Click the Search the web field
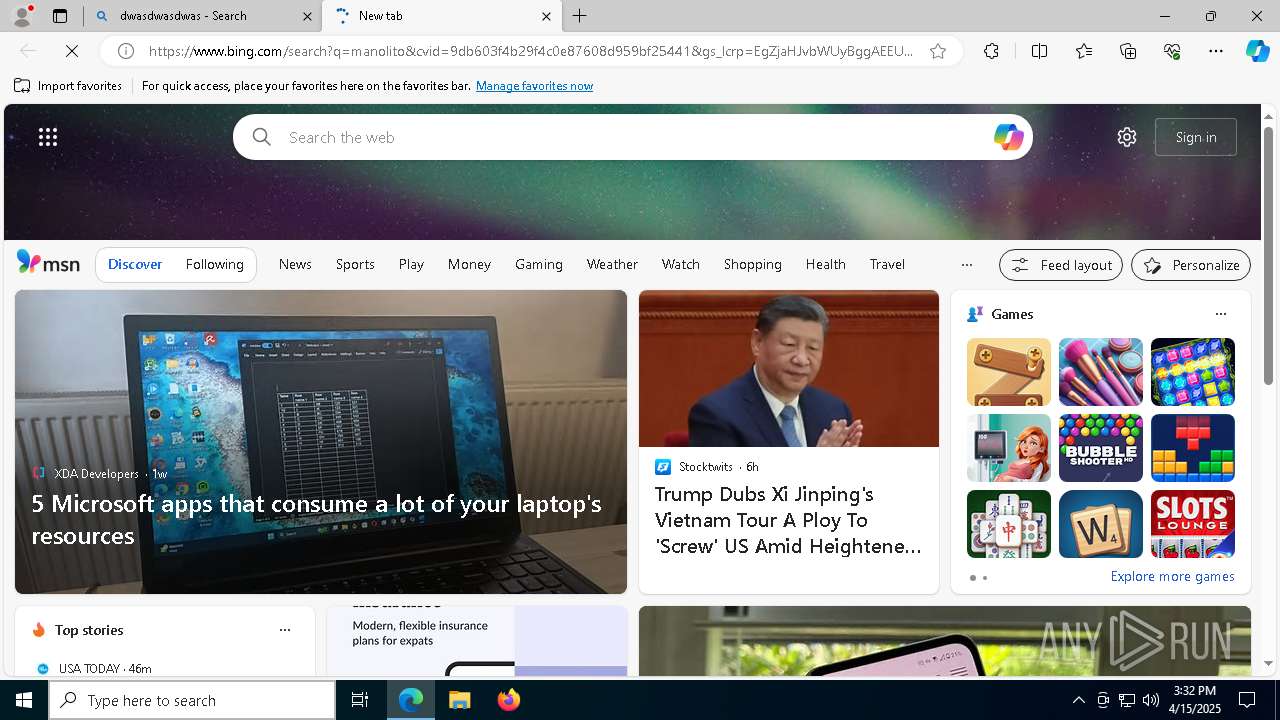Image resolution: width=1280 pixels, height=720 pixels. click(x=633, y=137)
